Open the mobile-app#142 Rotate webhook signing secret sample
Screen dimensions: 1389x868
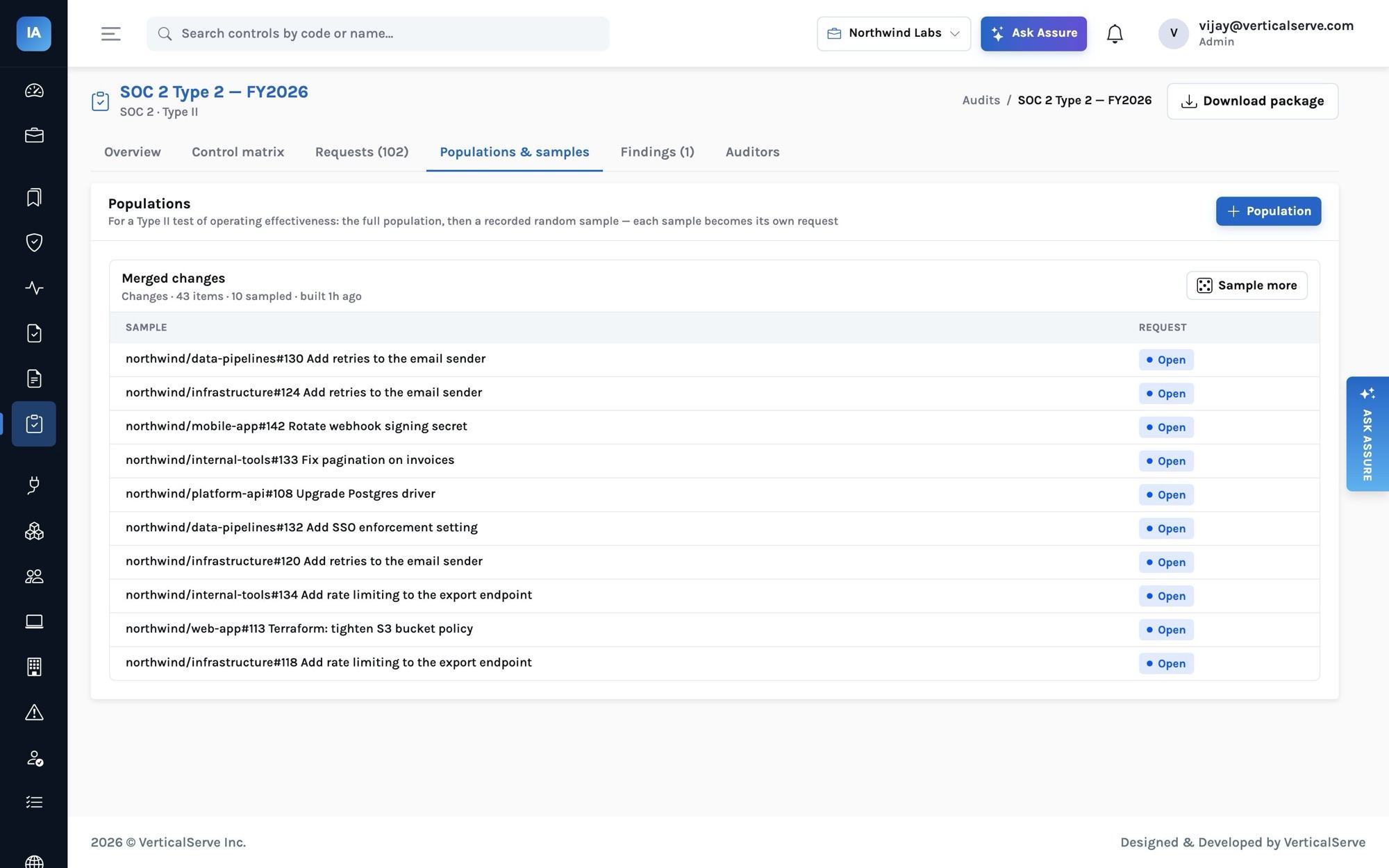pyautogui.click(x=297, y=426)
